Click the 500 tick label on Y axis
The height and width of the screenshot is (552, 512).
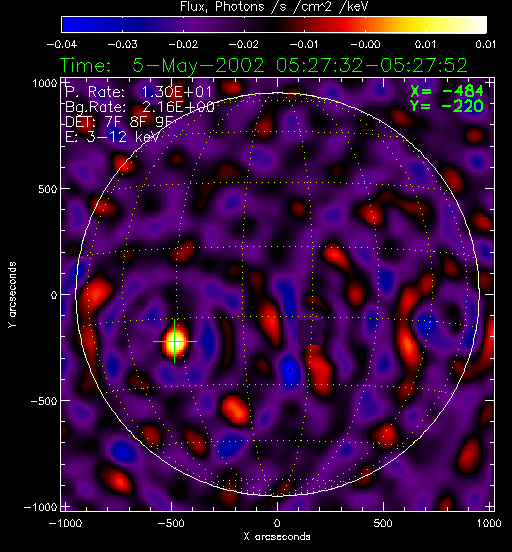click(48, 189)
